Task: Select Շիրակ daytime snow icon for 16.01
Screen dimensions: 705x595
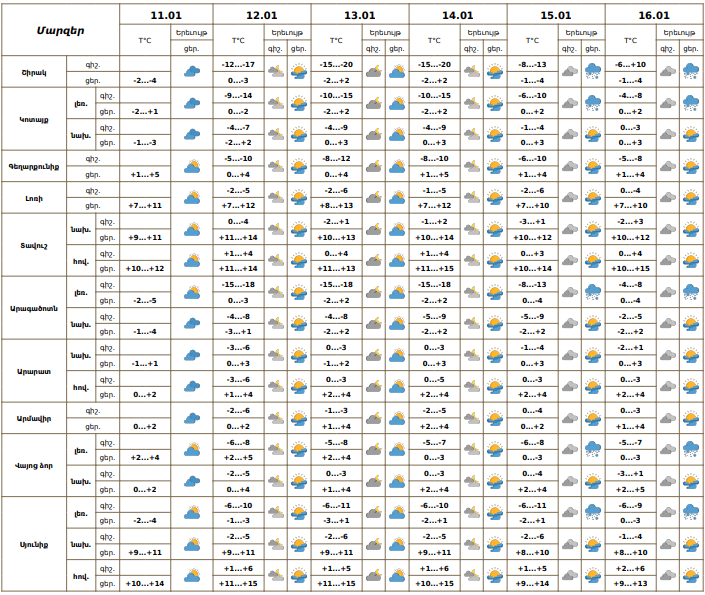Action: coord(691,72)
